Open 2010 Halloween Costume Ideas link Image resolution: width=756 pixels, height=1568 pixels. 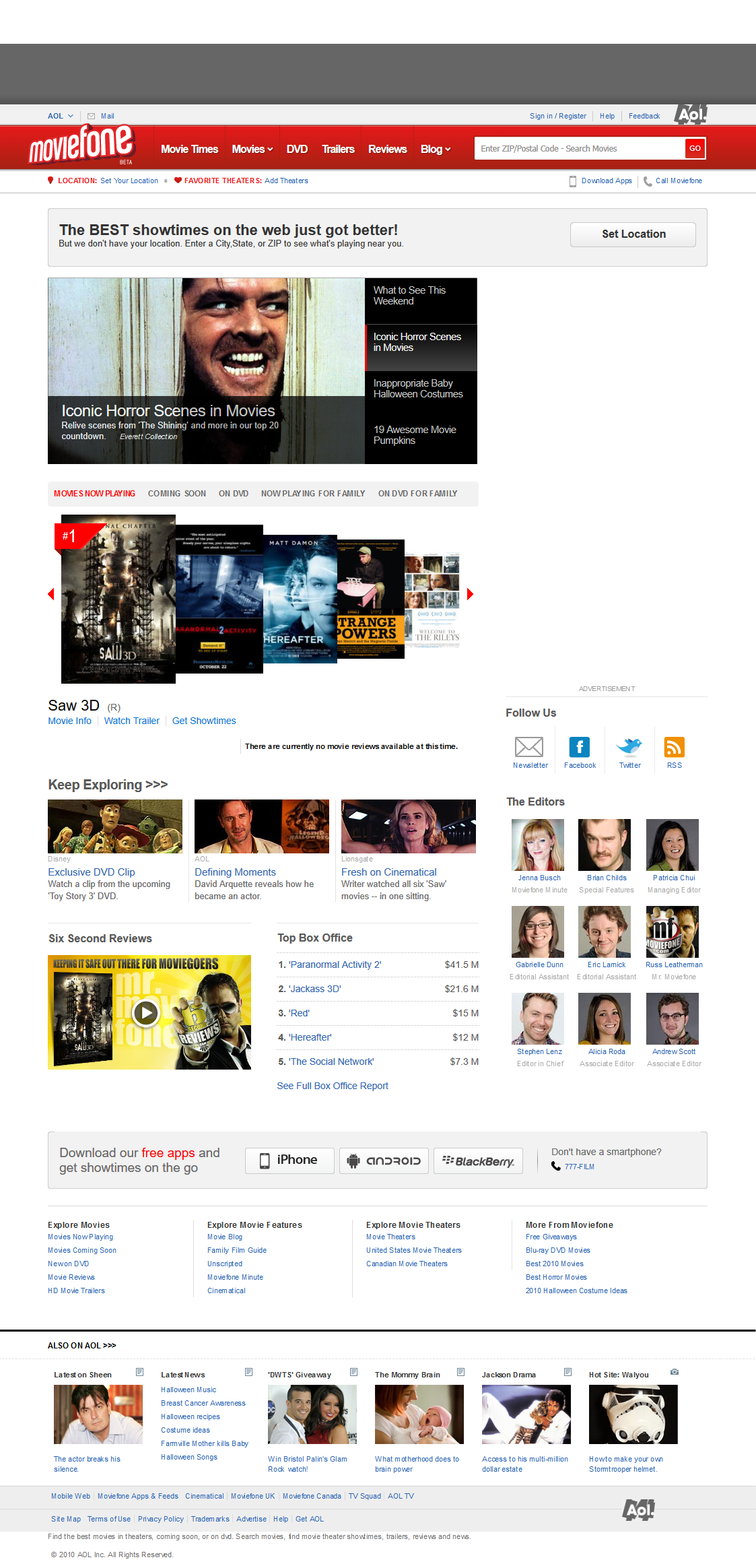click(576, 1291)
